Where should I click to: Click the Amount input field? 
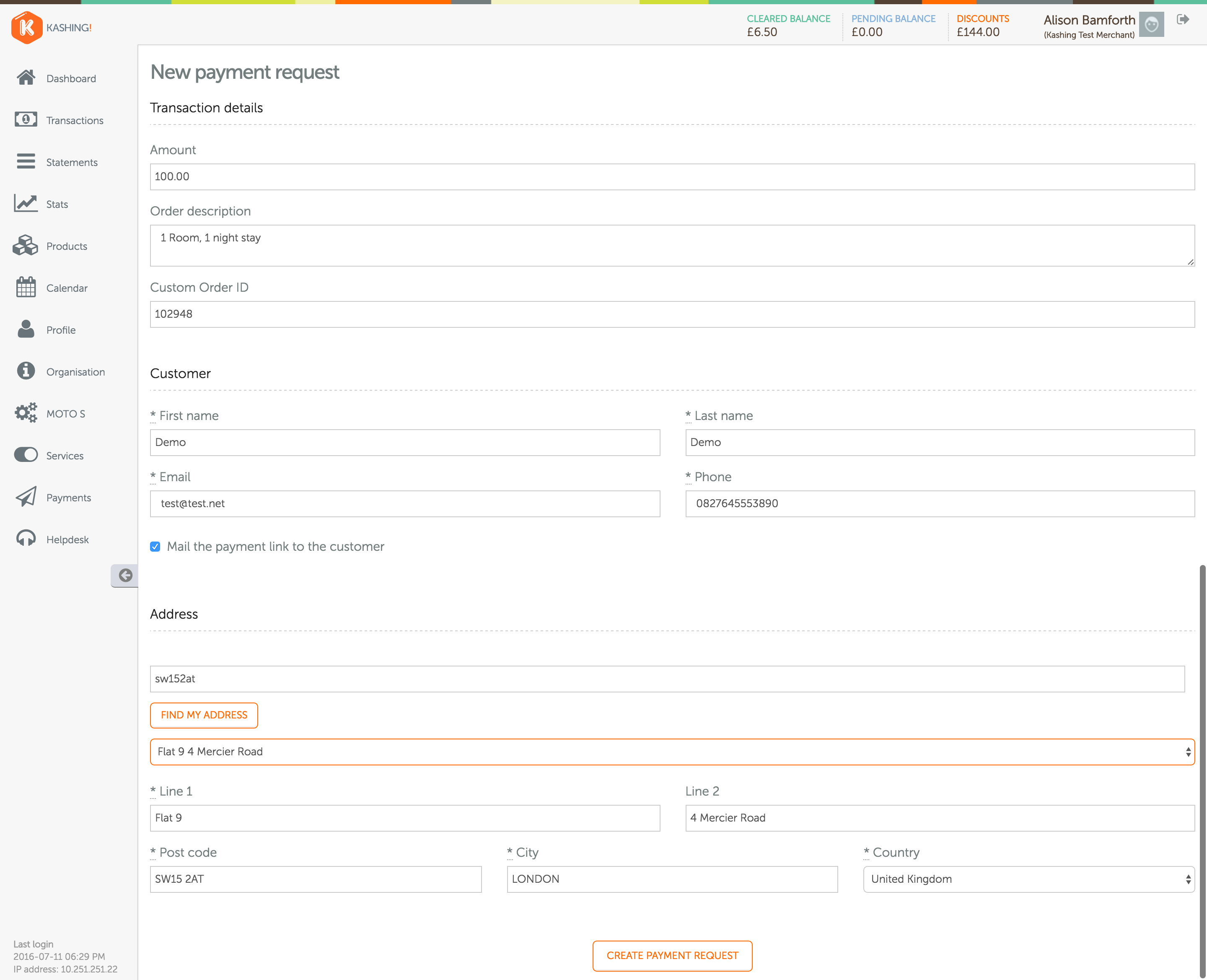click(x=672, y=176)
